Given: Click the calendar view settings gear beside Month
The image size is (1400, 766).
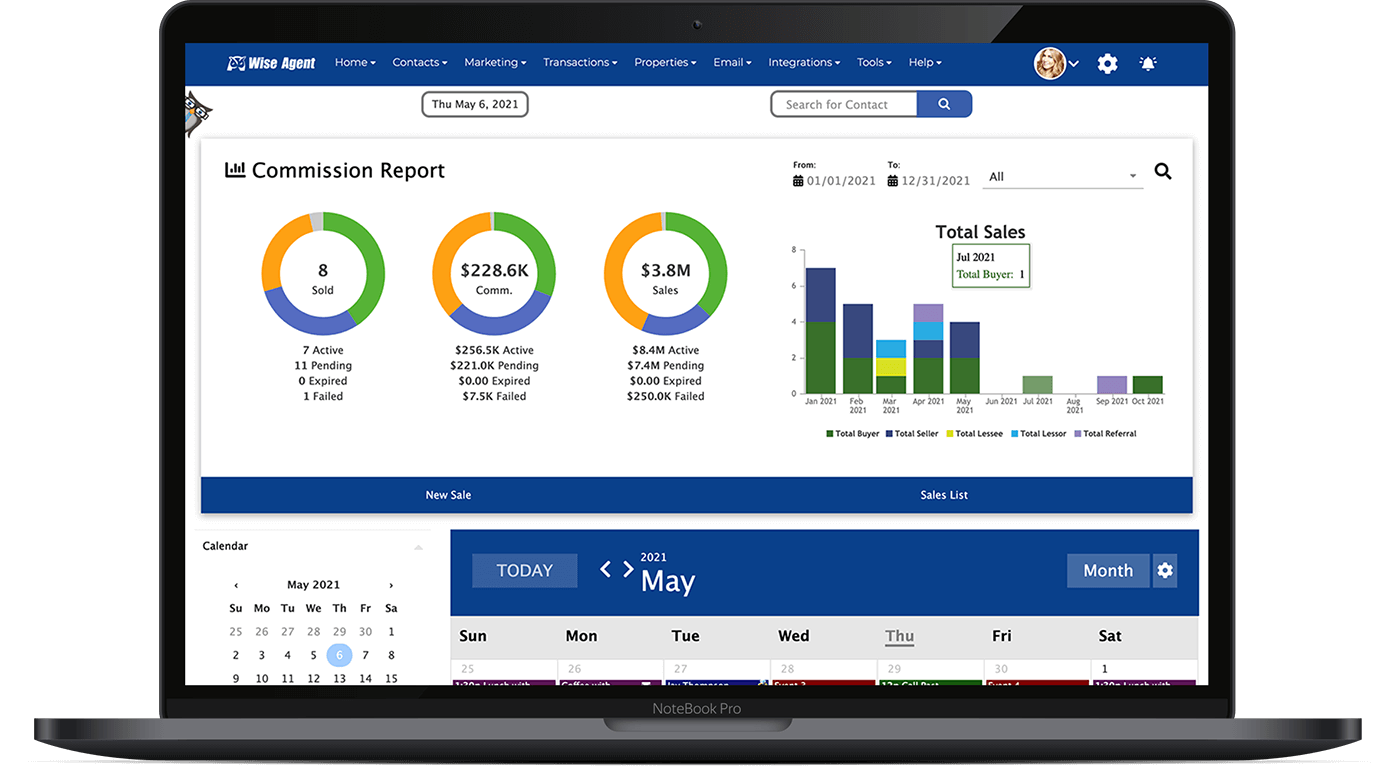Looking at the screenshot, I should (x=1164, y=571).
